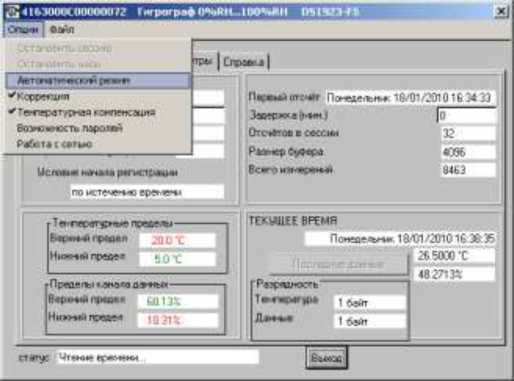Select Автоматический режим menu item
The image size is (514, 381).
[x=98, y=80]
